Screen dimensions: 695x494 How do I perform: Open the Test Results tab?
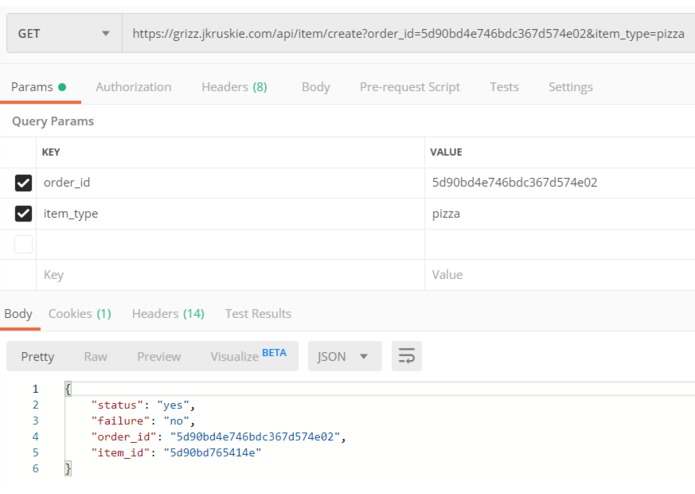click(x=258, y=314)
